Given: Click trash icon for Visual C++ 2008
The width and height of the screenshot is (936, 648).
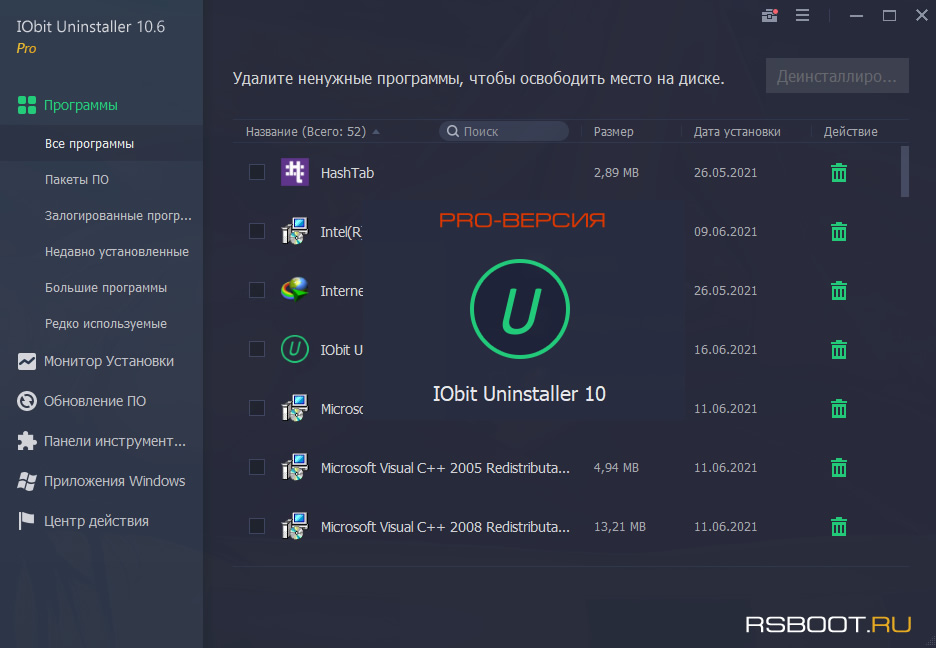Looking at the screenshot, I should [x=839, y=527].
